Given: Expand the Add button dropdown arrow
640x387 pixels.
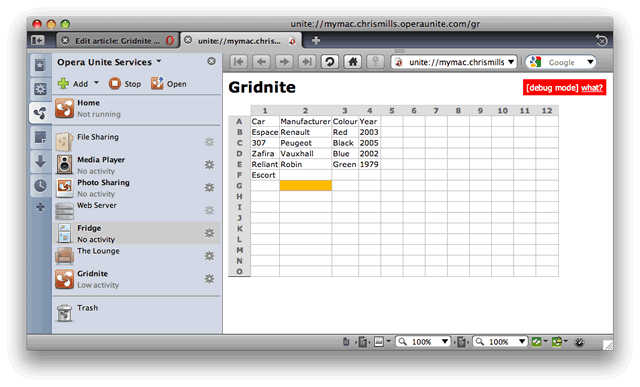Looking at the screenshot, I should [96, 82].
